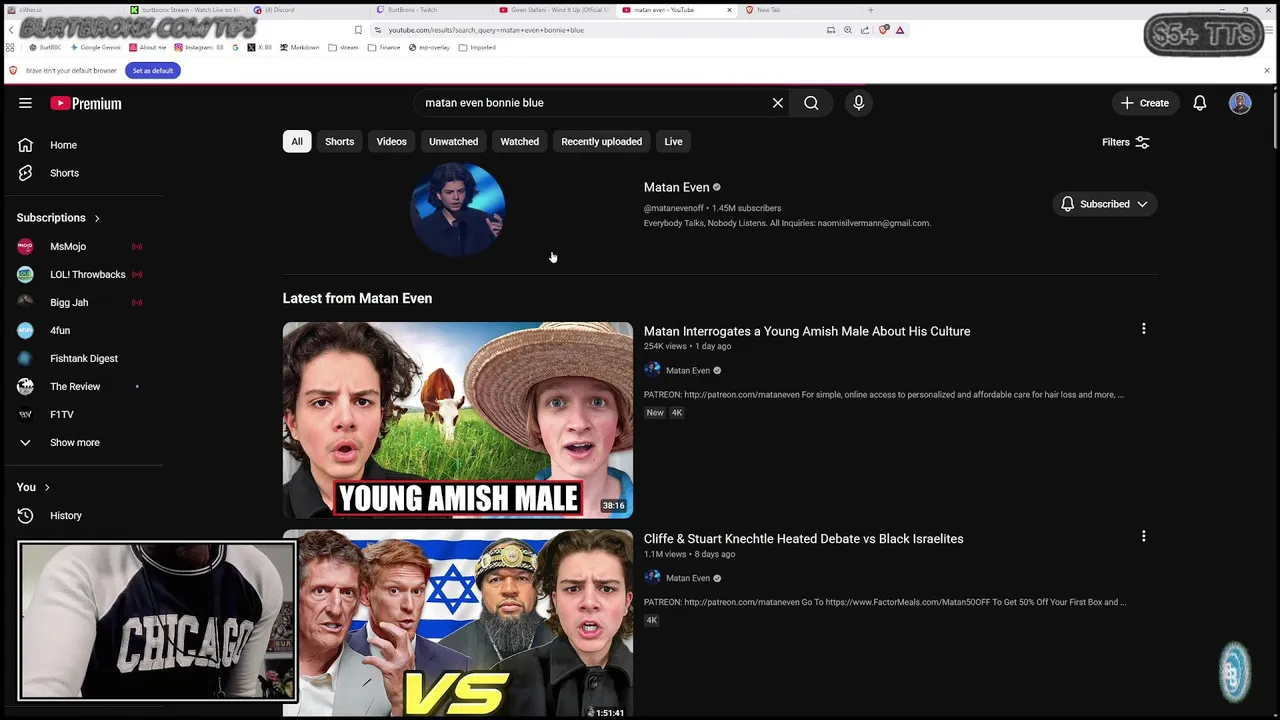Open more options for Young Amish Male video

(1144, 329)
